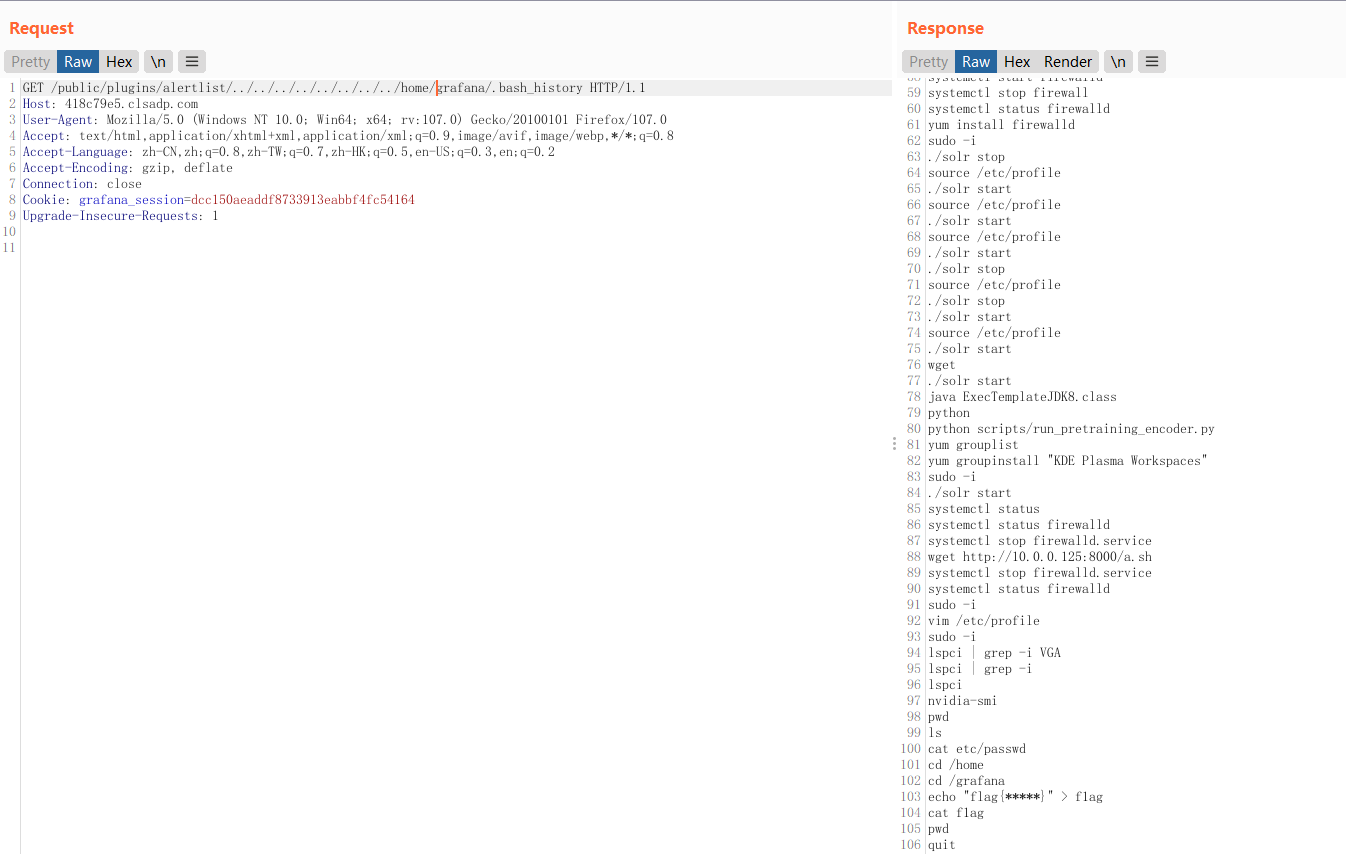This screenshot has height=854, width=1346.
Task: Click the grafana_session cookie value
Action: click(303, 200)
